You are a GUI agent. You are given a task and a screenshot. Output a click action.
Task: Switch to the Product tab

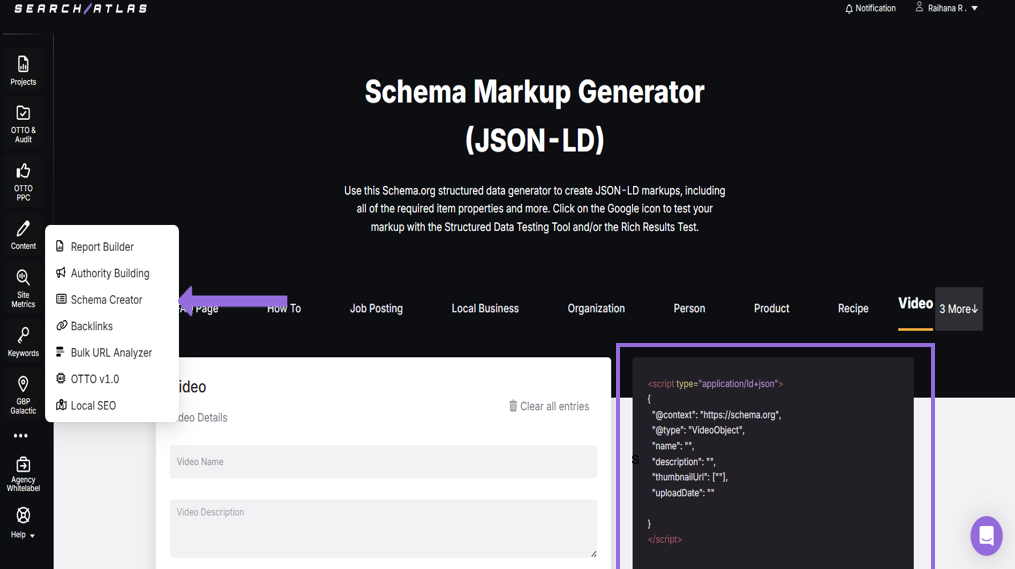click(x=772, y=309)
